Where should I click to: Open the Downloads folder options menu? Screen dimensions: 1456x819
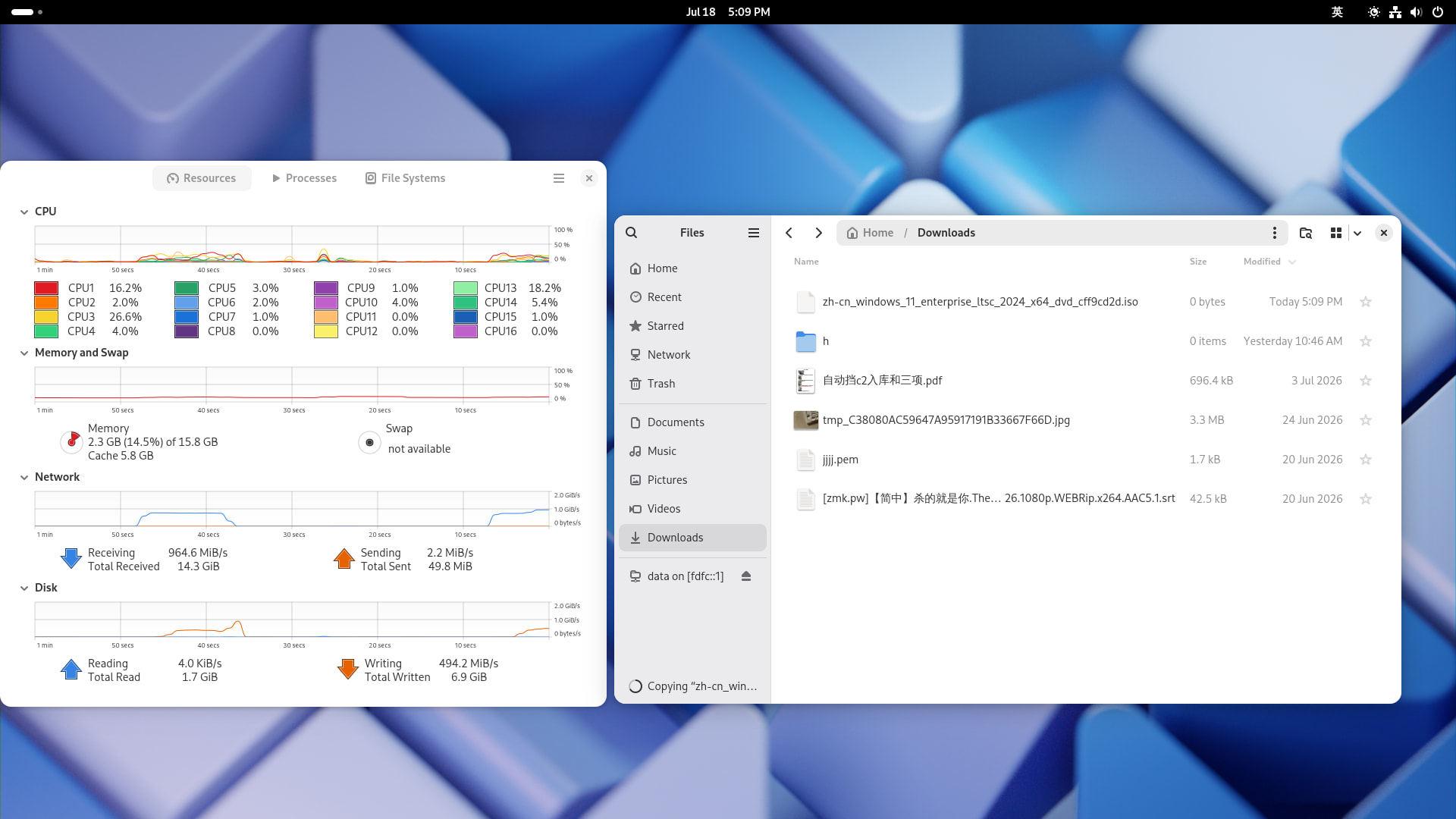pos(1275,233)
